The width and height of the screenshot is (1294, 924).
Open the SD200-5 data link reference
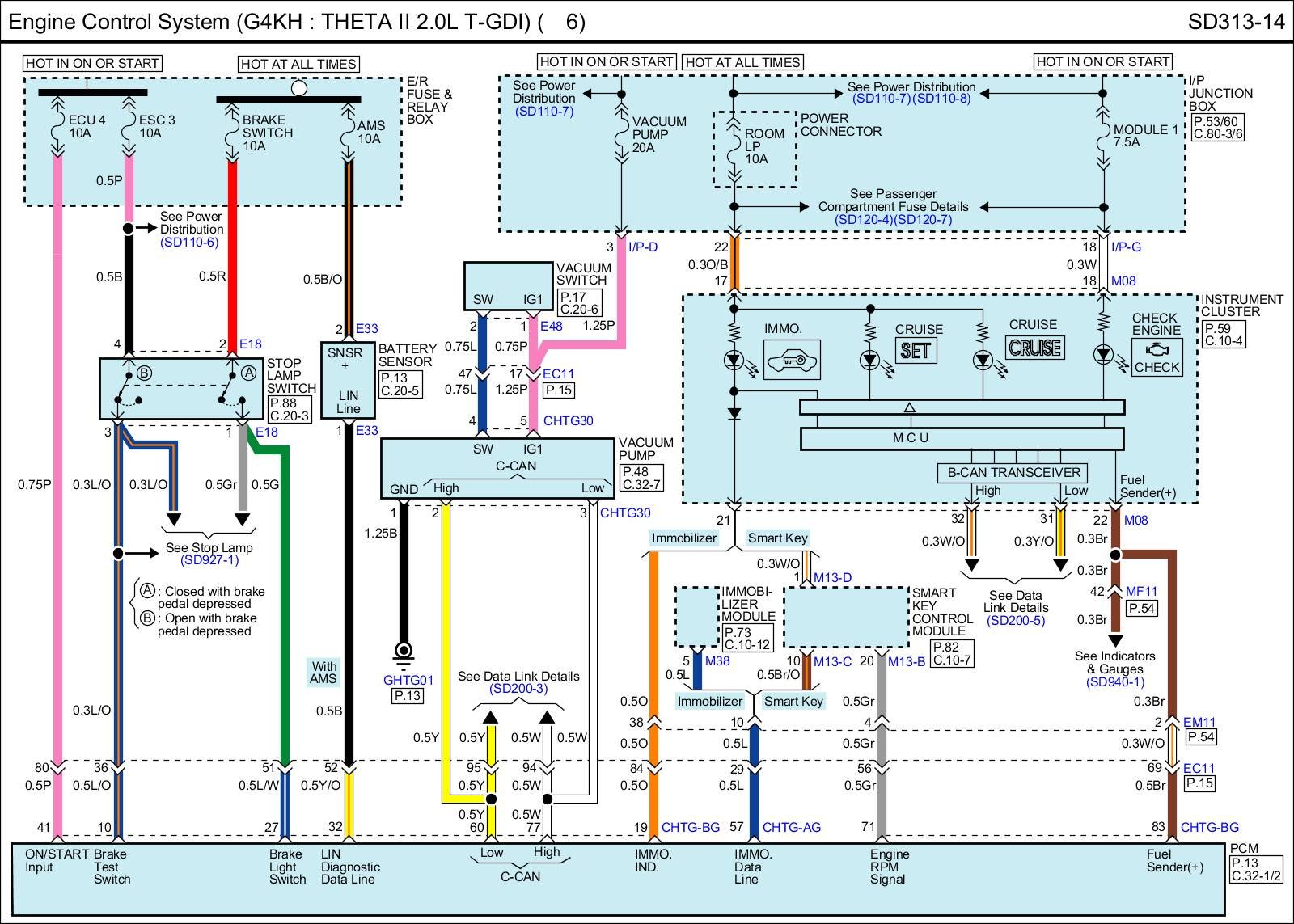click(x=1016, y=621)
